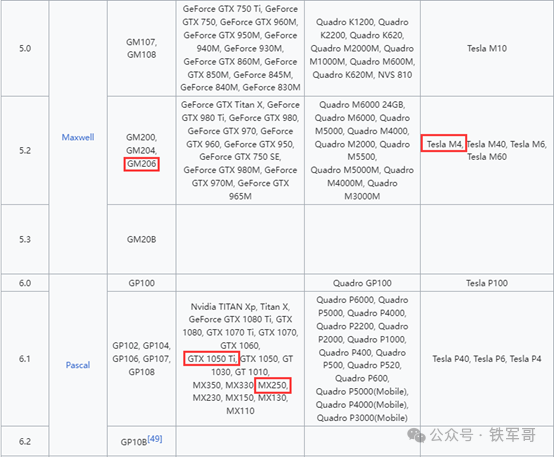This screenshot has height=457, width=554.
Task: Click the MX110 text
Action: click(240, 411)
